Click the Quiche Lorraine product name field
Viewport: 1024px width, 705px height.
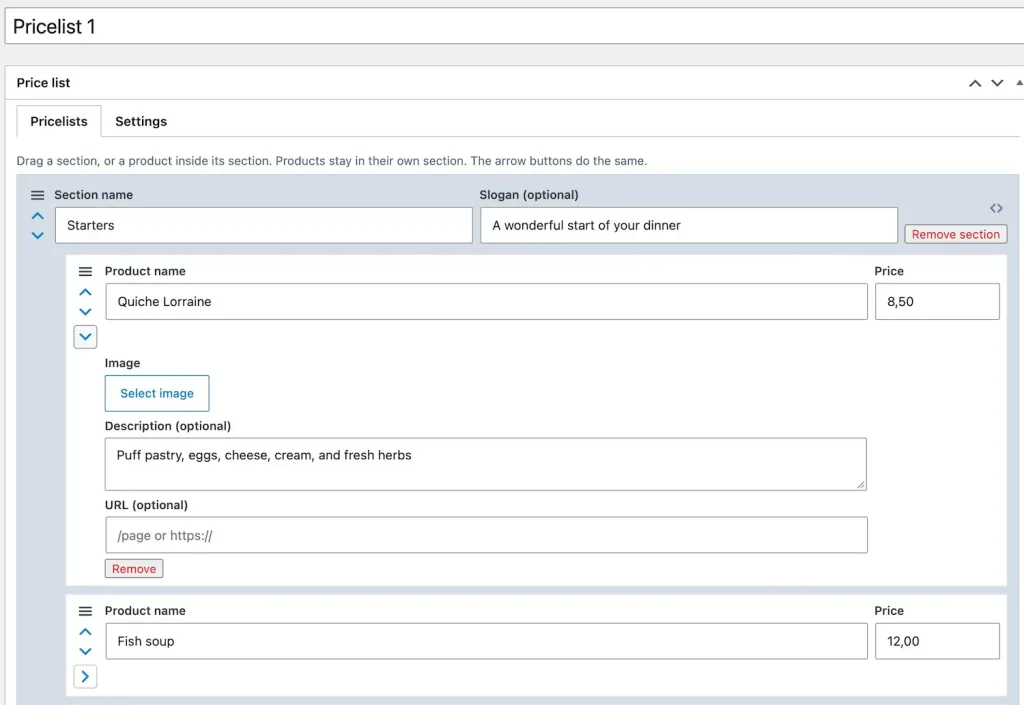(x=486, y=302)
